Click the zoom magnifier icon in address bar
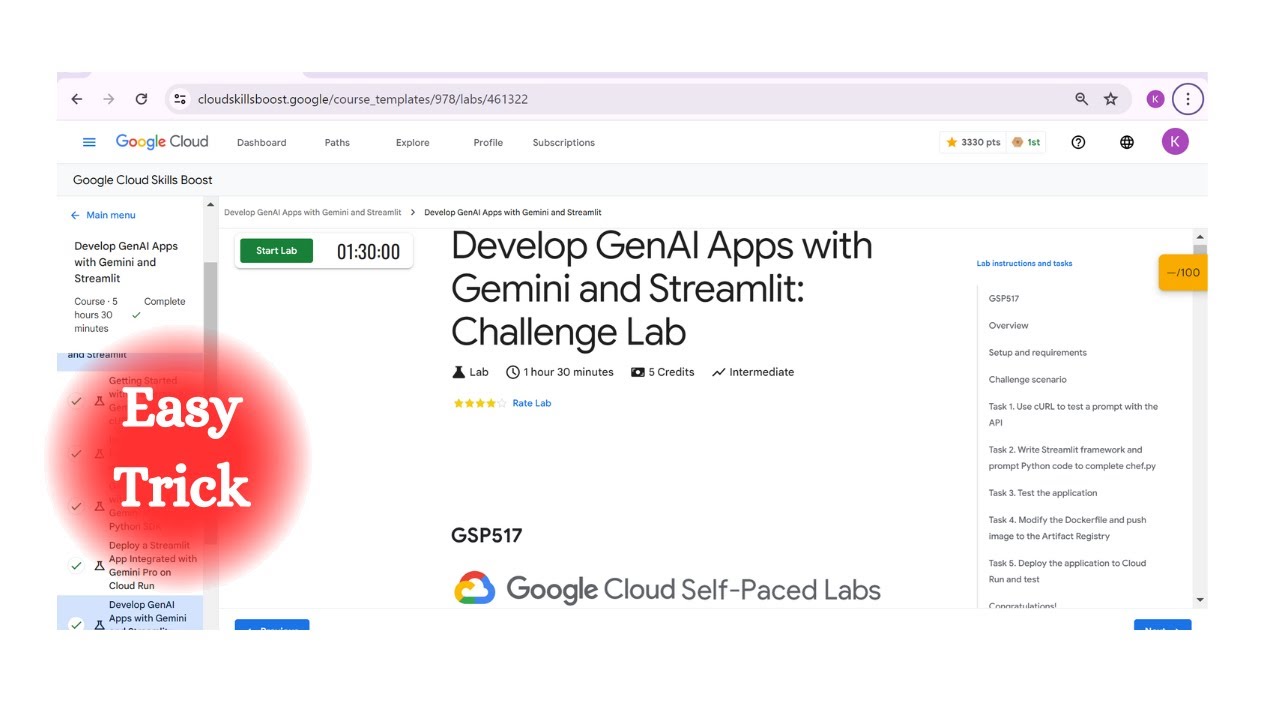This screenshot has width=1280, height=720. [1081, 99]
